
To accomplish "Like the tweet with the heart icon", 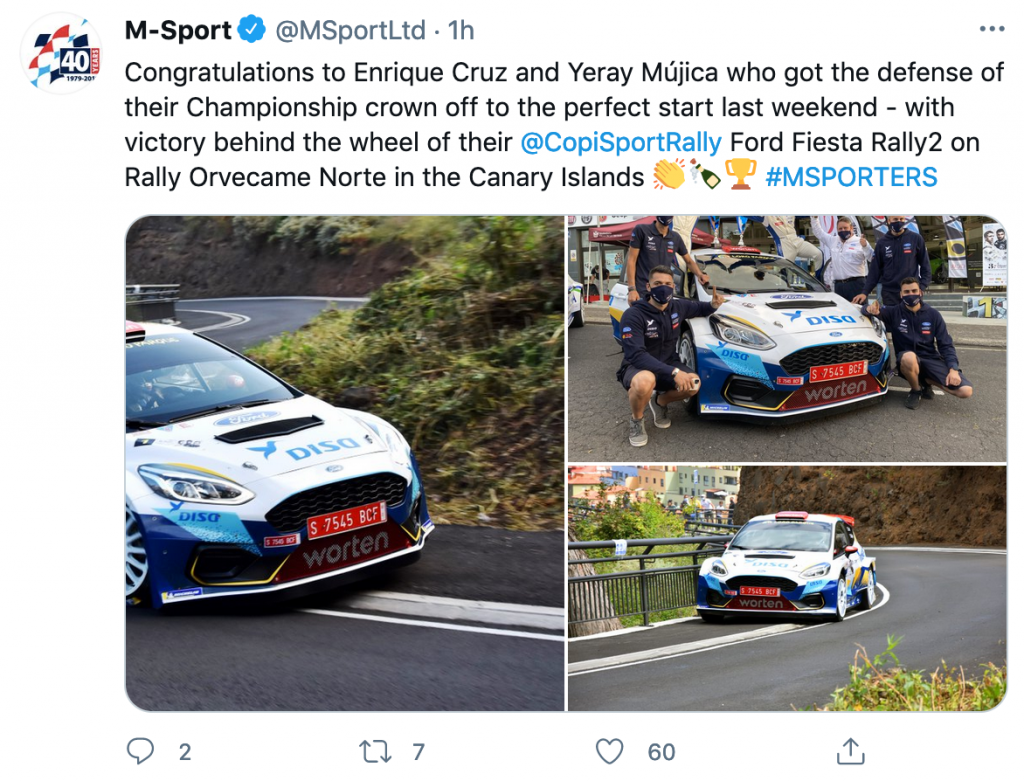I will [x=609, y=751].
